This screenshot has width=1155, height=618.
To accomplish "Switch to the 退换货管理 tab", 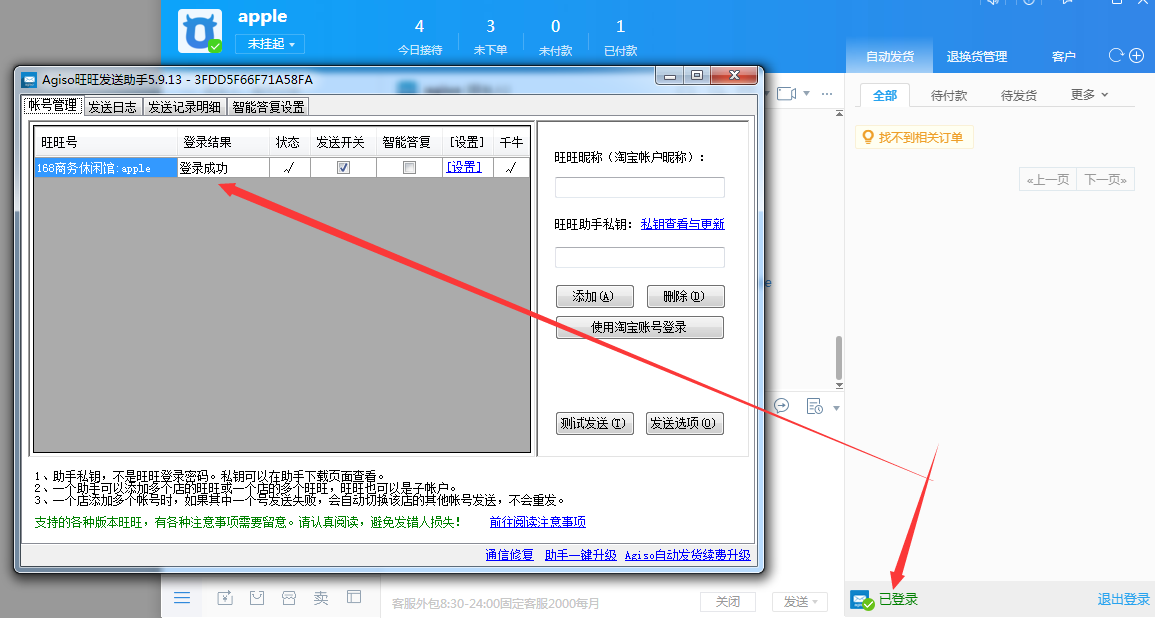I will point(977,56).
